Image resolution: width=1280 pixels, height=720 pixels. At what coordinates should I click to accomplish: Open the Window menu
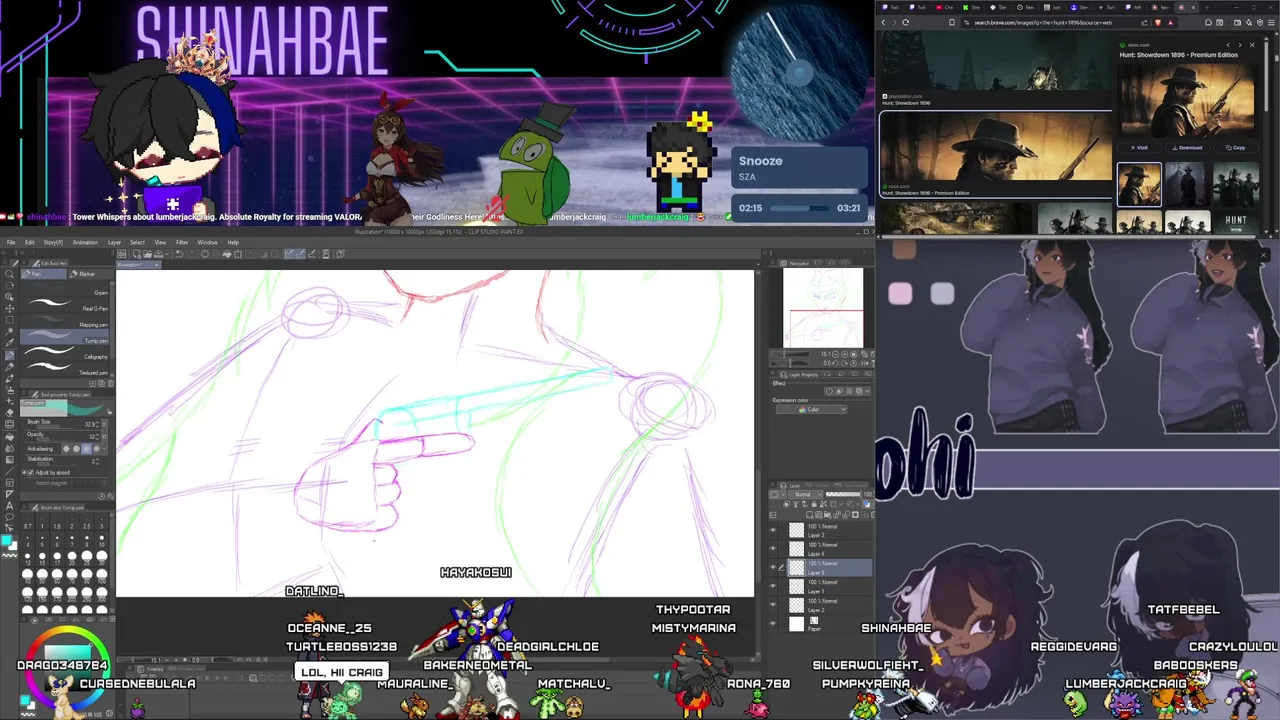coord(207,242)
